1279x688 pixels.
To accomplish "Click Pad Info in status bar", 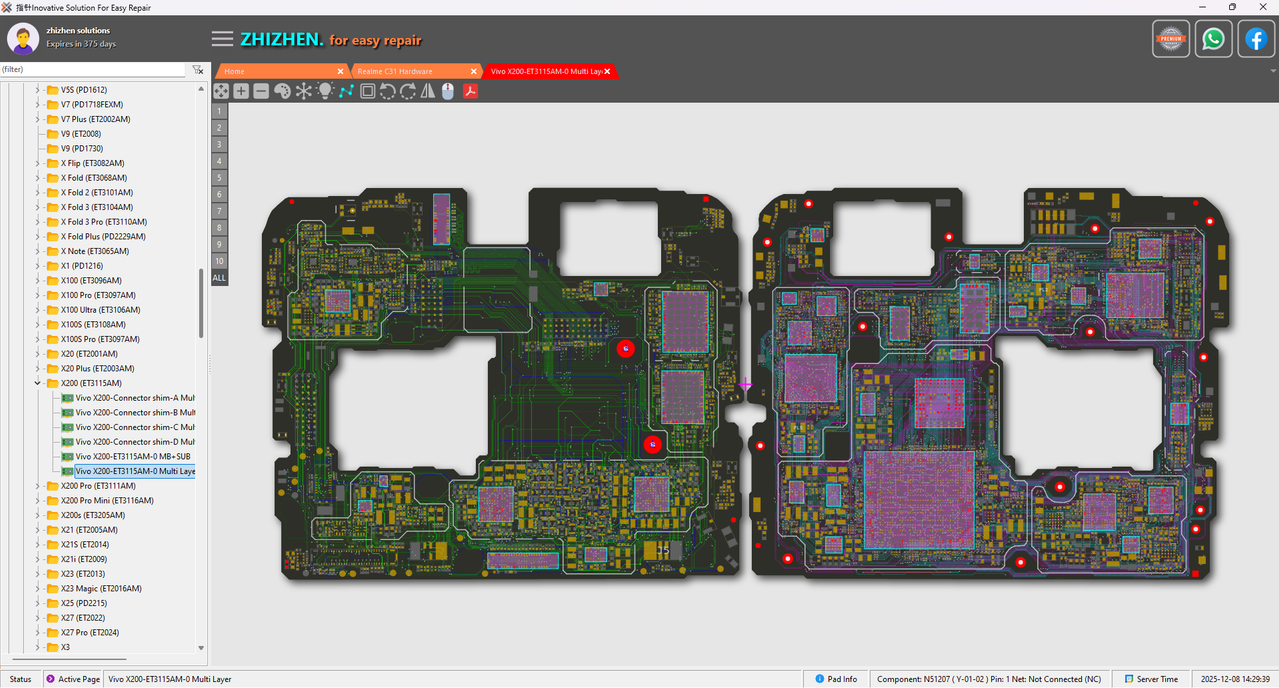I will [x=836, y=679].
